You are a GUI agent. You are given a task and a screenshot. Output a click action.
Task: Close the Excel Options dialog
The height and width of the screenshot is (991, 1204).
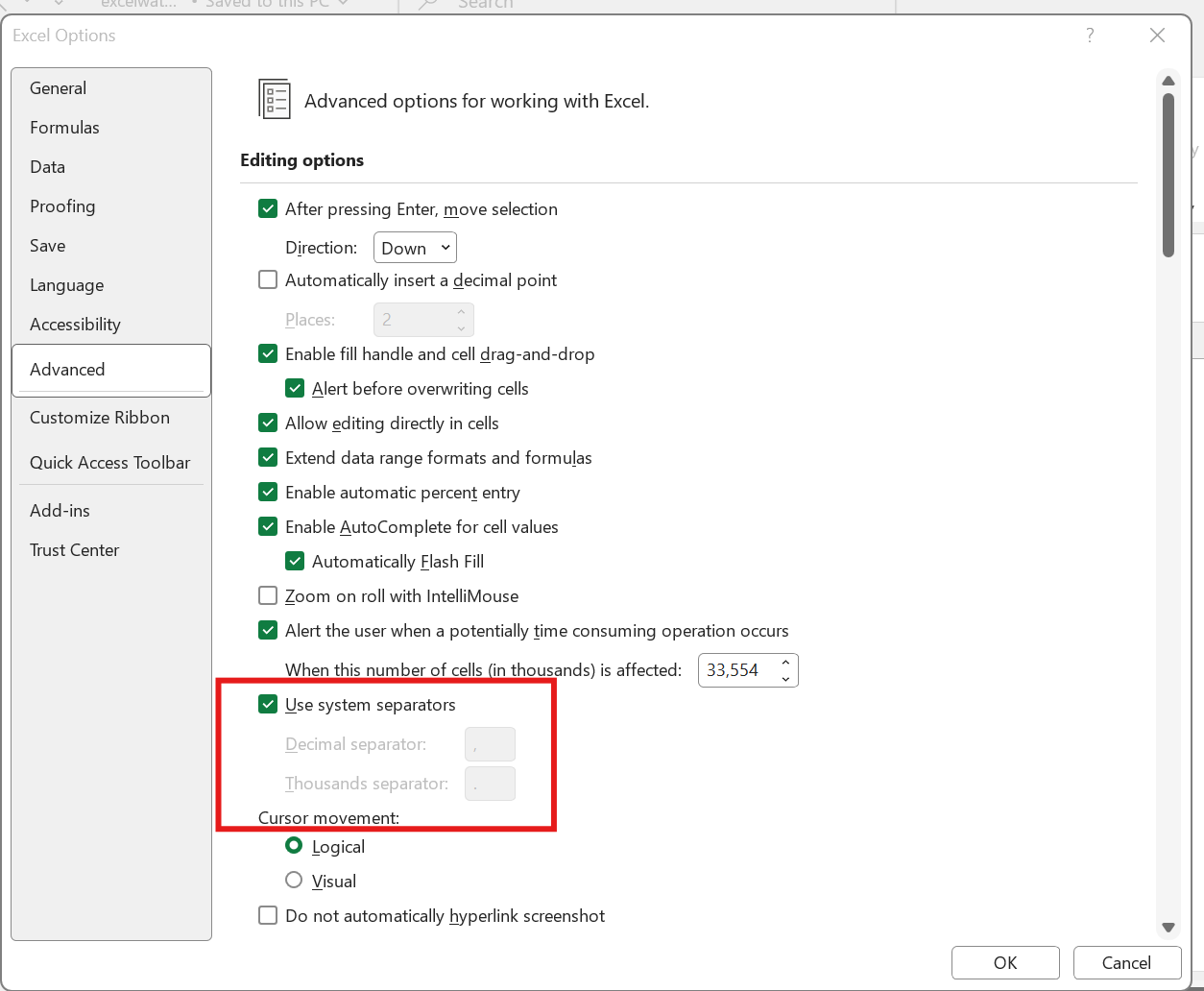click(x=1157, y=36)
